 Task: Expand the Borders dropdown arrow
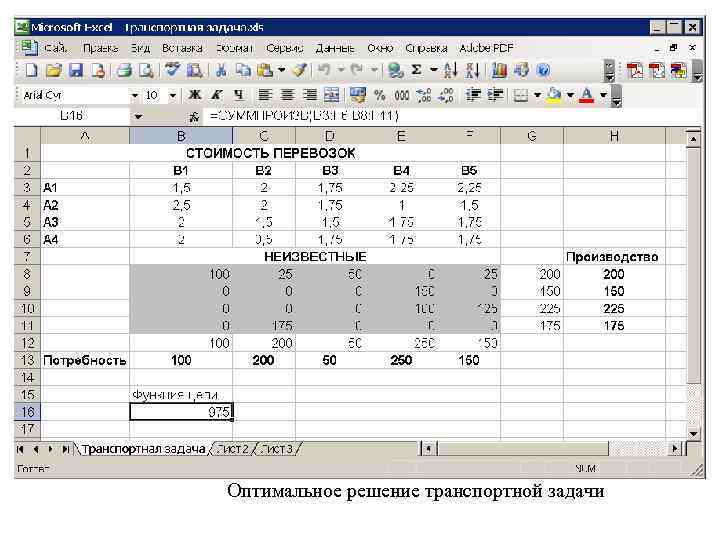pyautogui.click(x=537, y=95)
